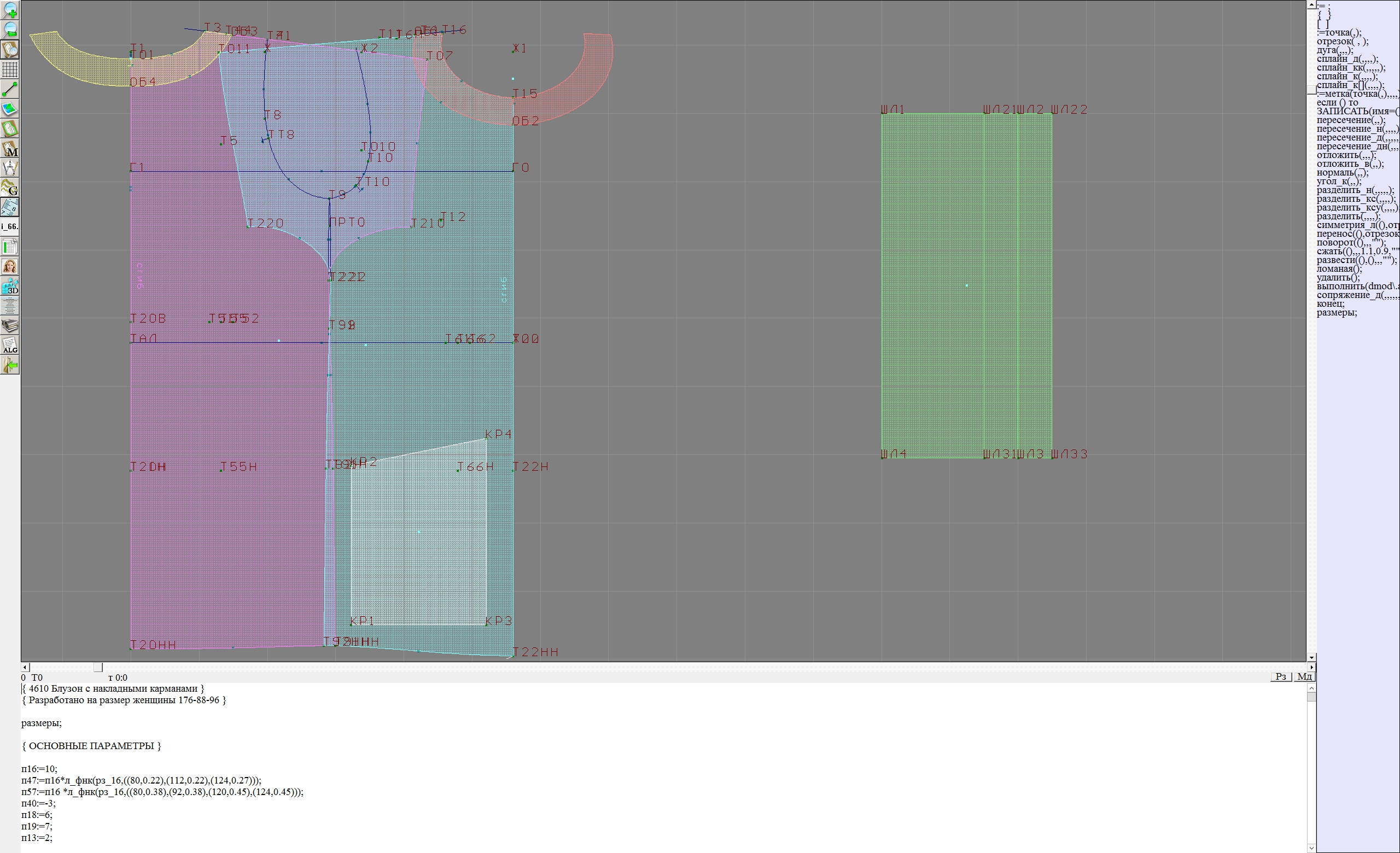
Task: Click the zoom in magnifier icon
Action: coord(10,10)
